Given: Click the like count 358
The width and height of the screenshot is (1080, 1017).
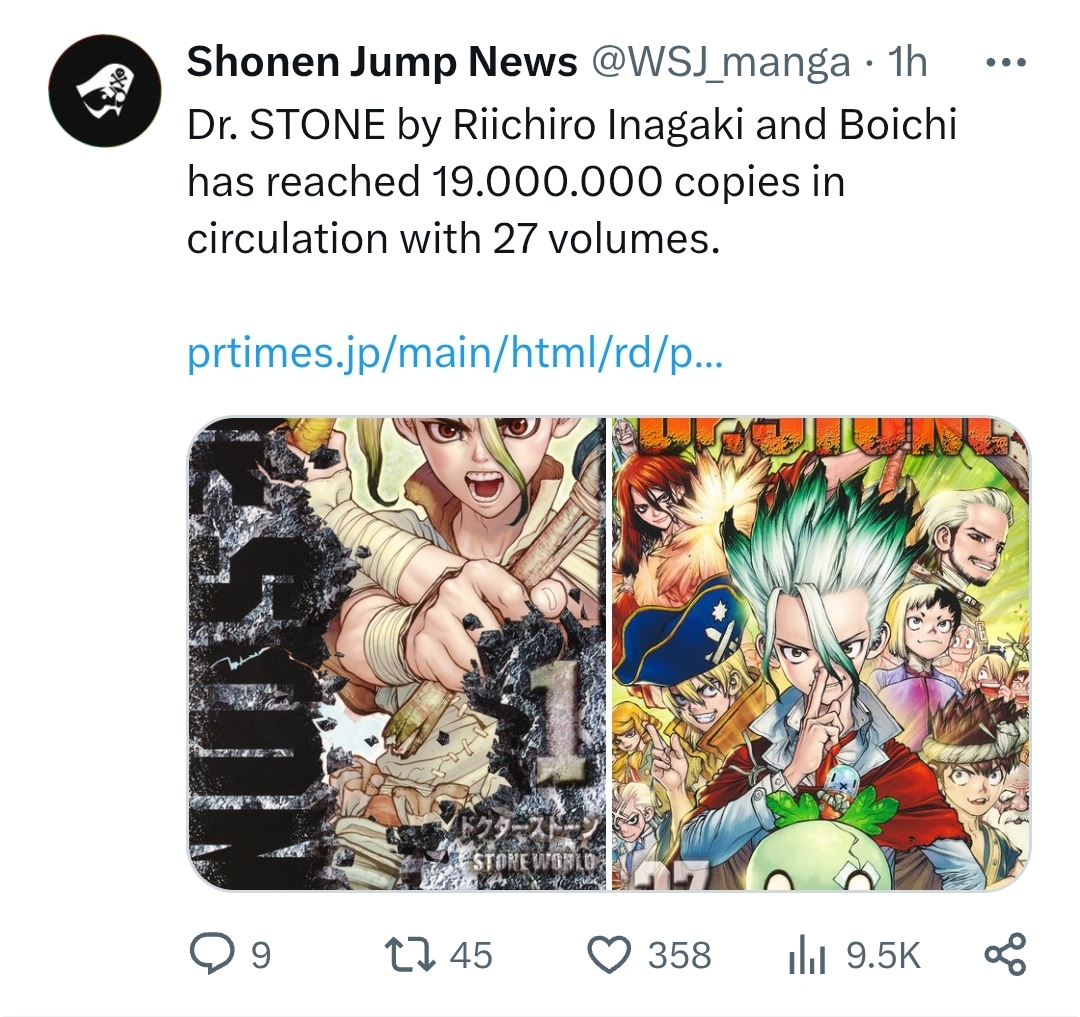Looking at the screenshot, I should 679,956.
